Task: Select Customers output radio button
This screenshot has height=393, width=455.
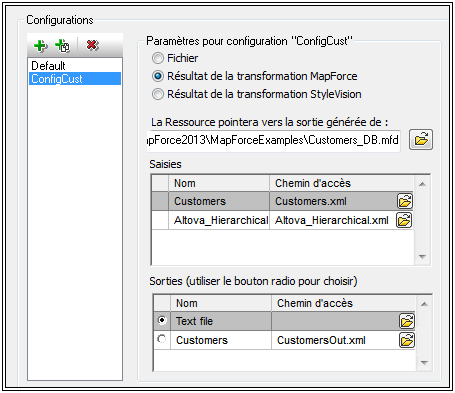Action: coord(162,339)
